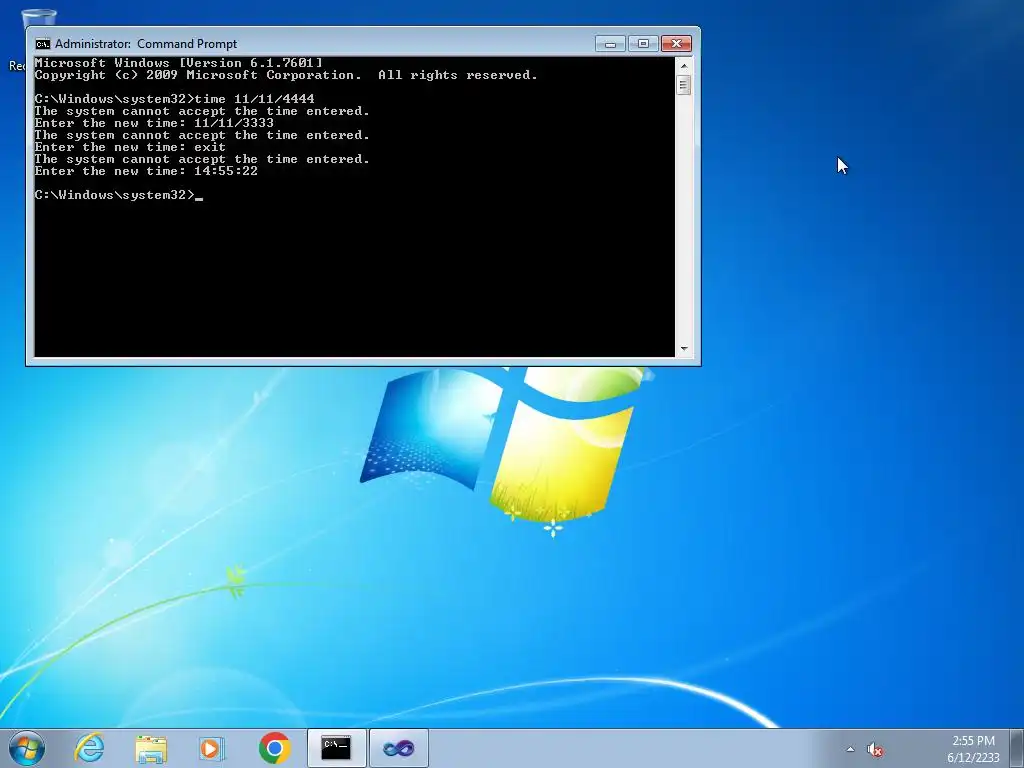Click the 'time 11/11/4444' command line
Screen dimensions: 1024x768
(x=174, y=99)
